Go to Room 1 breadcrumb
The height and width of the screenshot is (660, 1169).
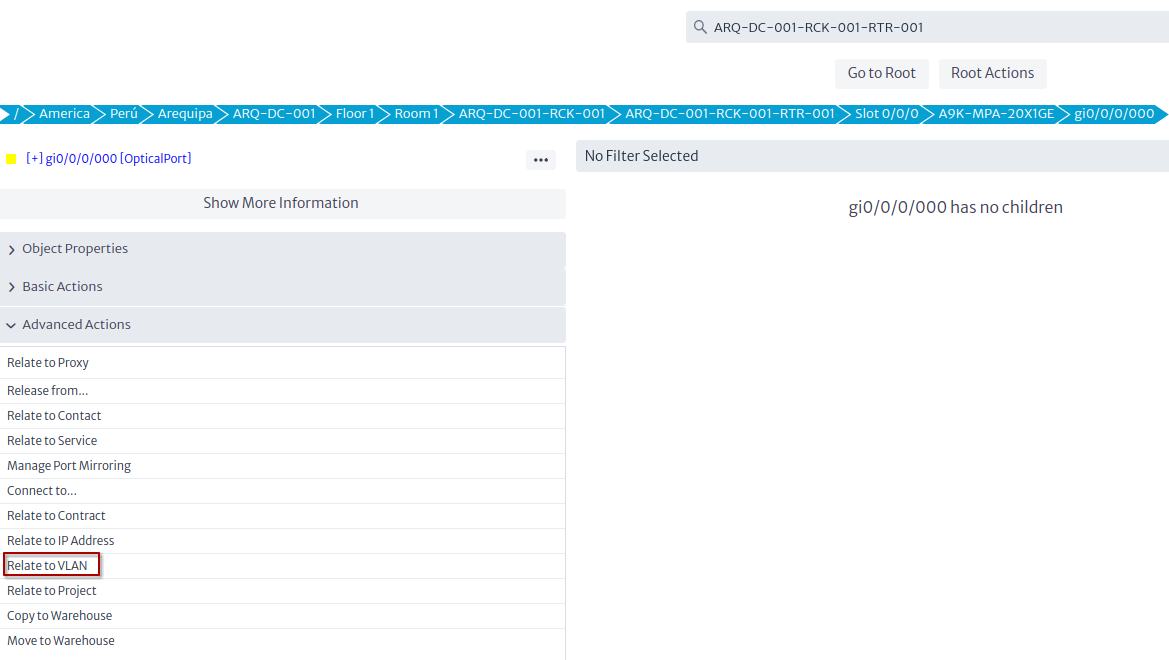click(416, 114)
